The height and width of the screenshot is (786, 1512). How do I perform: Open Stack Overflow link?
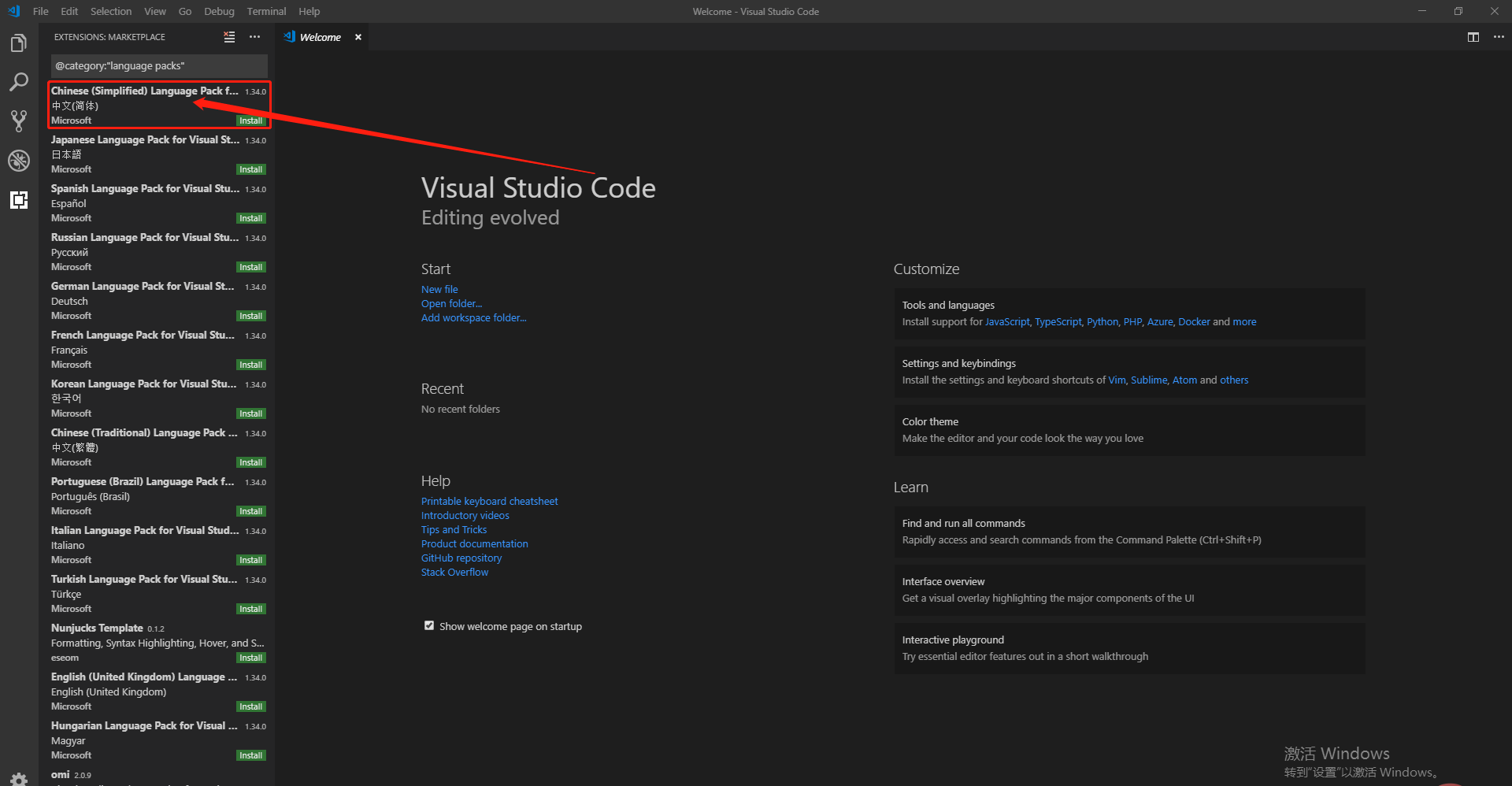tap(455, 573)
